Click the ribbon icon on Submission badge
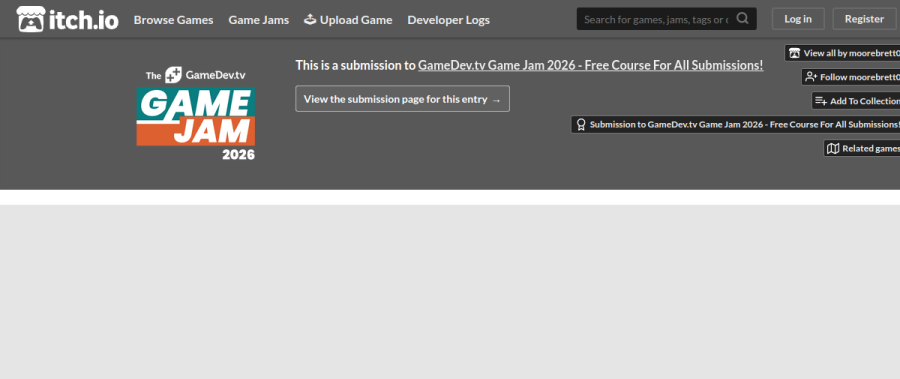 pyautogui.click(x=581, y=125)
